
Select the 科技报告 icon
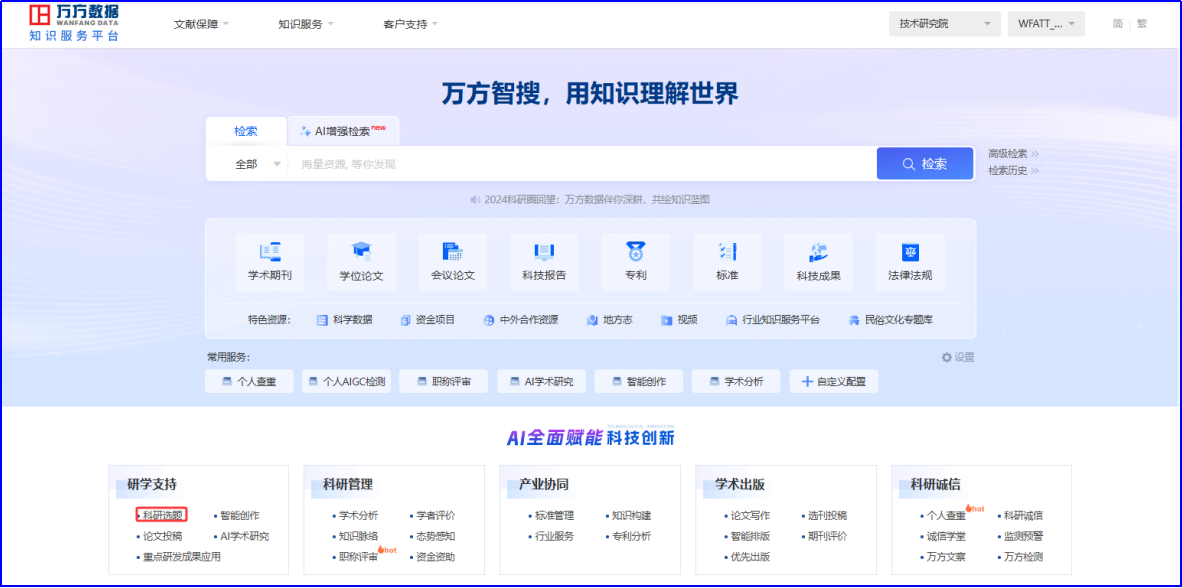click(544, 252)
